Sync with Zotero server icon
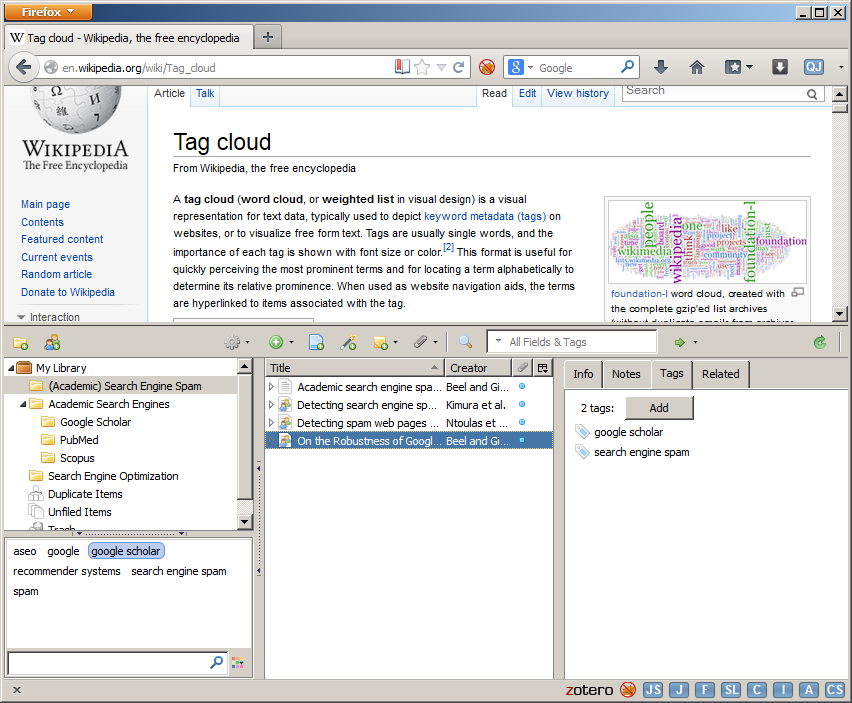This screenshot has width=852, height=703. tap(820, 342)
